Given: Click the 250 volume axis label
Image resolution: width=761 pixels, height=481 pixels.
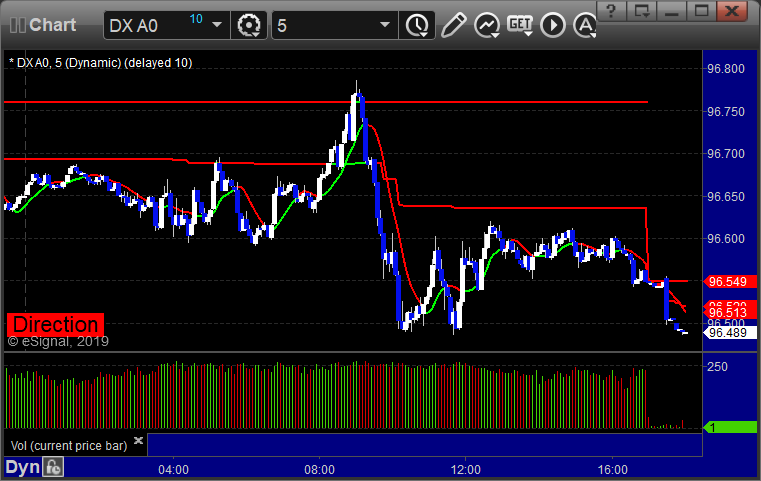Looking at the screenshot, I should [718, 366].
